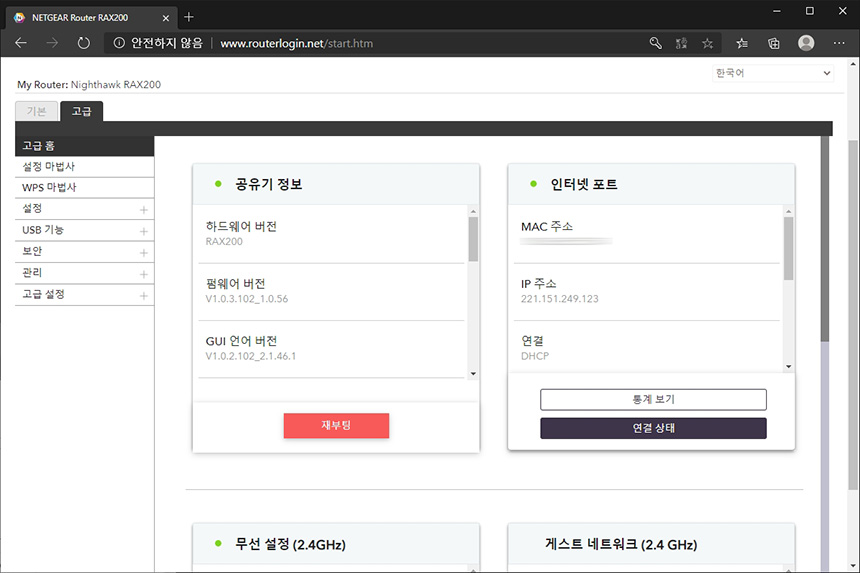The width and height of the screenshot is (860, 573).
Task: Click scroll-down arrow in 공유기 정보 panel
Action: pos(473,374)
